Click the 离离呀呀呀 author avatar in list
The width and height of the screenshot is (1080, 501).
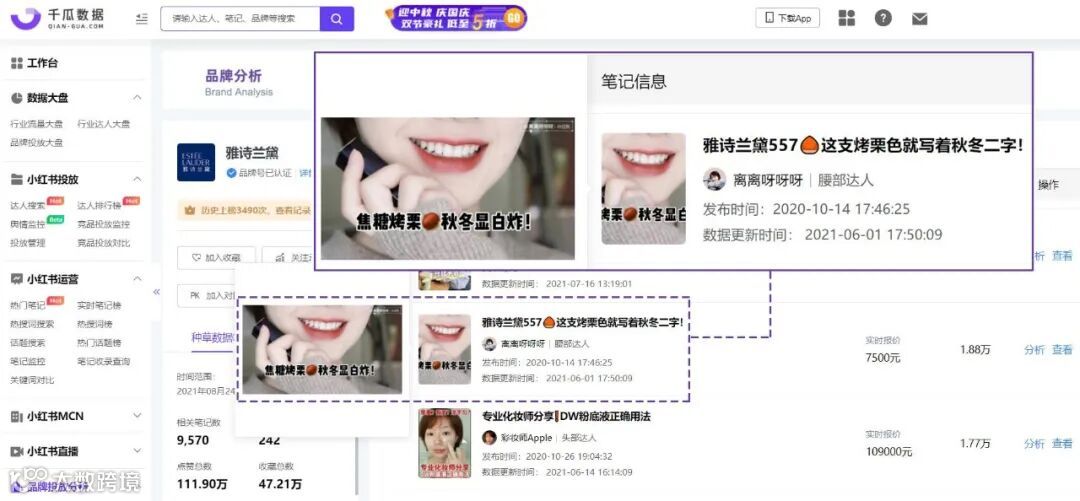(489, 343)
